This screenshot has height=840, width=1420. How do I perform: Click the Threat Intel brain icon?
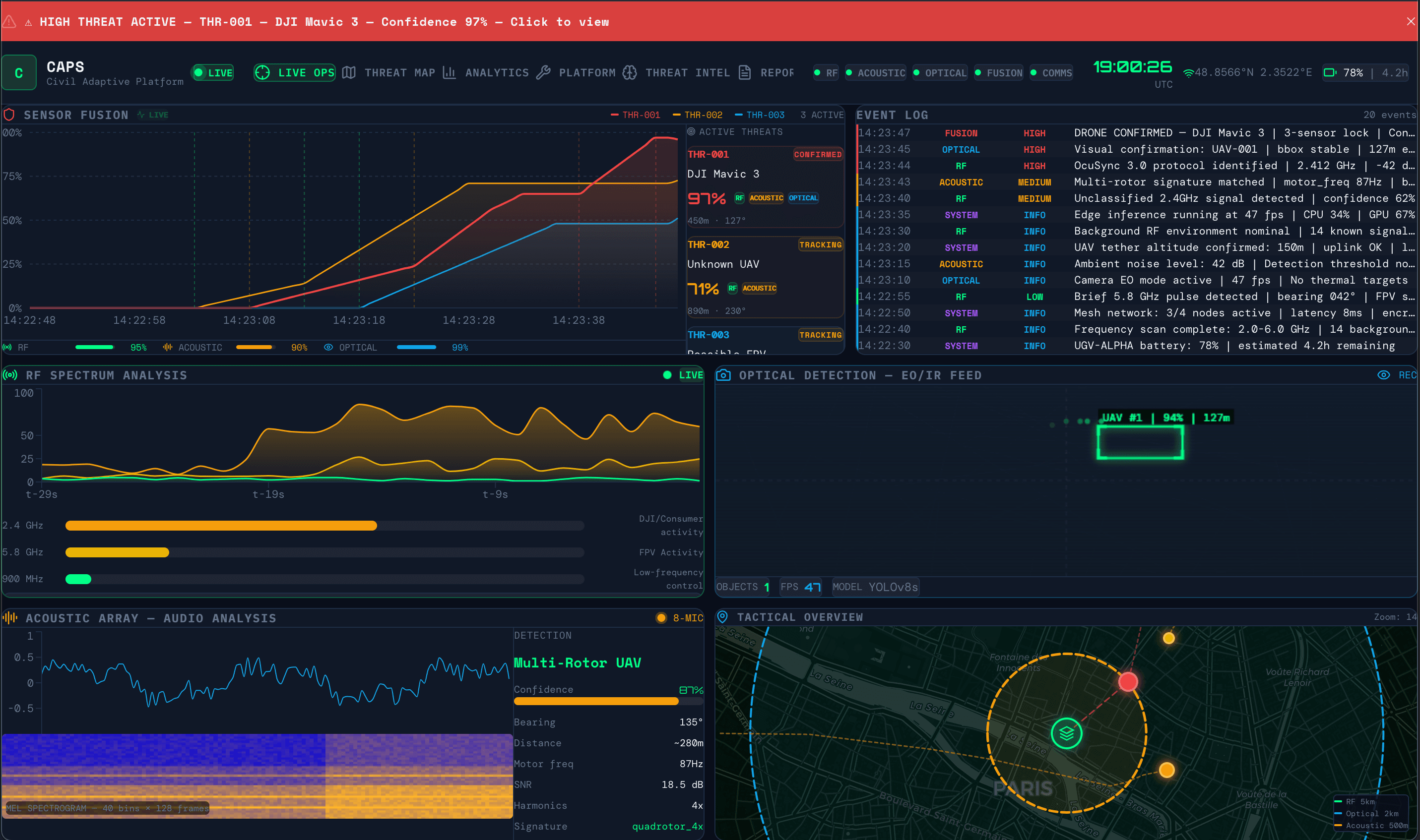[x=630, y=72]
